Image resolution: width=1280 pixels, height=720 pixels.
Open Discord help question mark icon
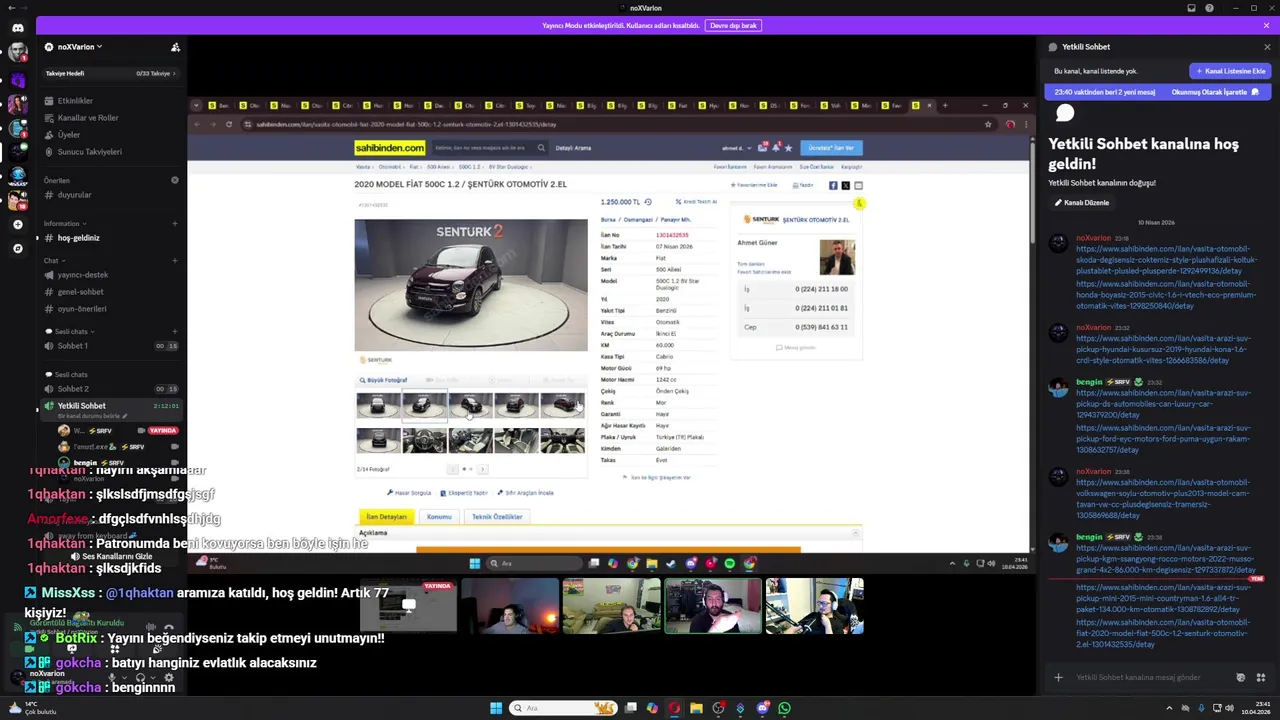(1209, 8)
